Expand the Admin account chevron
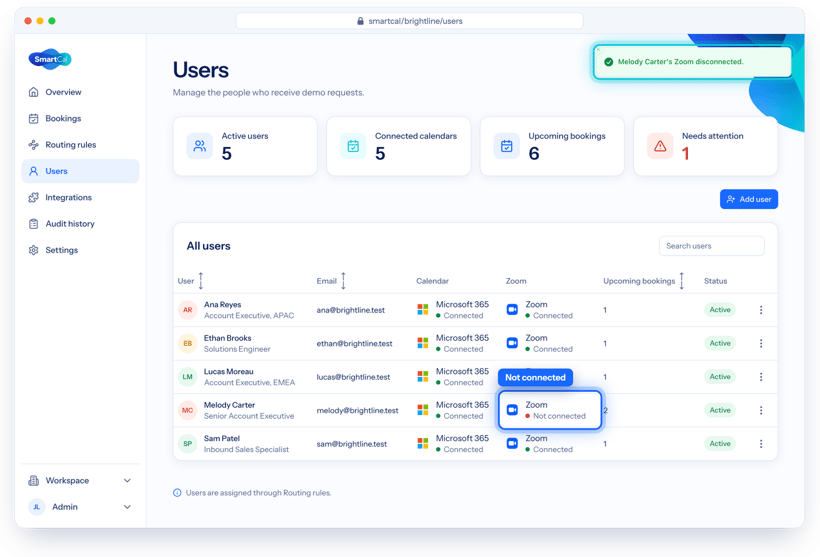The image size is (820, 557). 127,507
